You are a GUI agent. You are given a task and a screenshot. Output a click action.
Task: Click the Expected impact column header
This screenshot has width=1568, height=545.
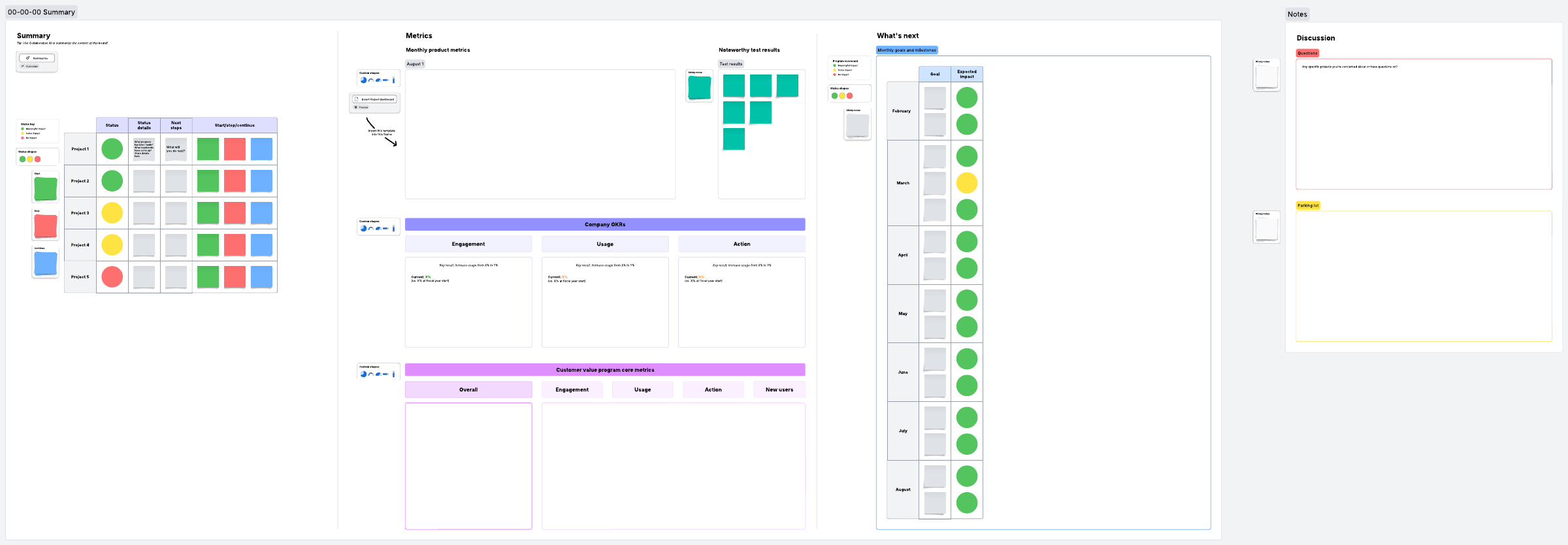click(x=967, y=74)
